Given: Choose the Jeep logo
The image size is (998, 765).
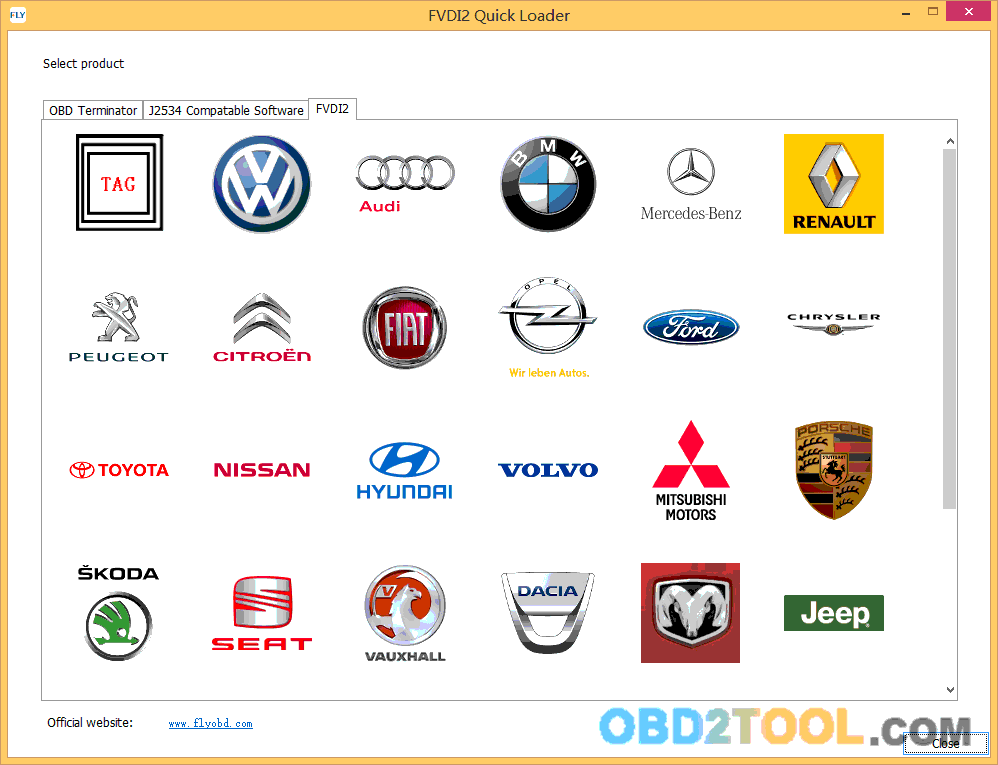Looking at the screenshot, I should coord(834,613).
